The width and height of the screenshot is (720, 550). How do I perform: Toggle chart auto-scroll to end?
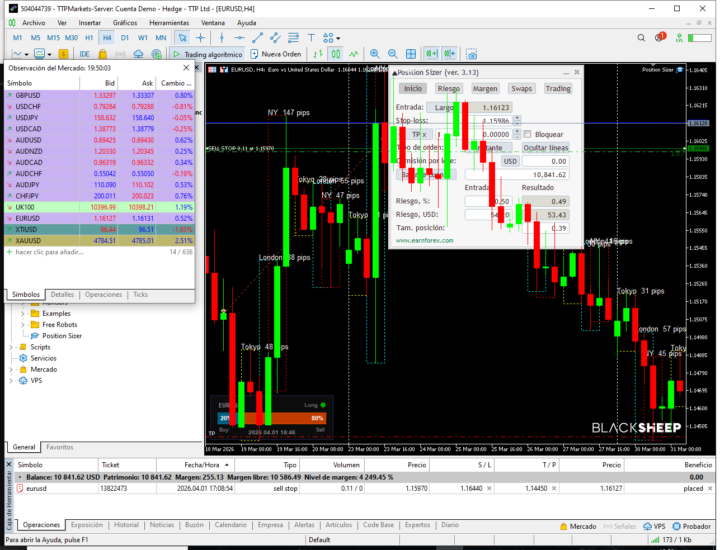pos(432,54)
